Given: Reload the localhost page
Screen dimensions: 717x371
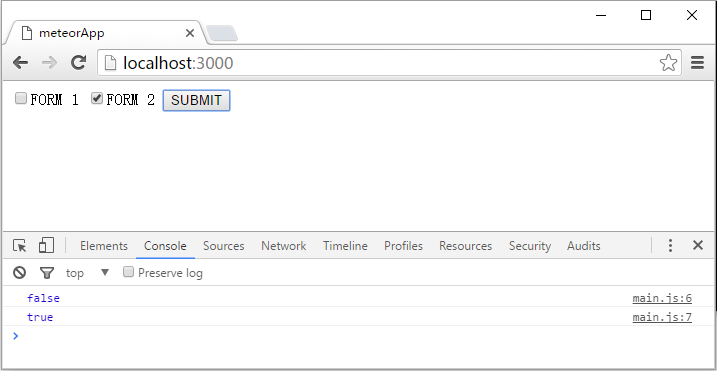Looking at the screenshot, I should pos(79,62).
